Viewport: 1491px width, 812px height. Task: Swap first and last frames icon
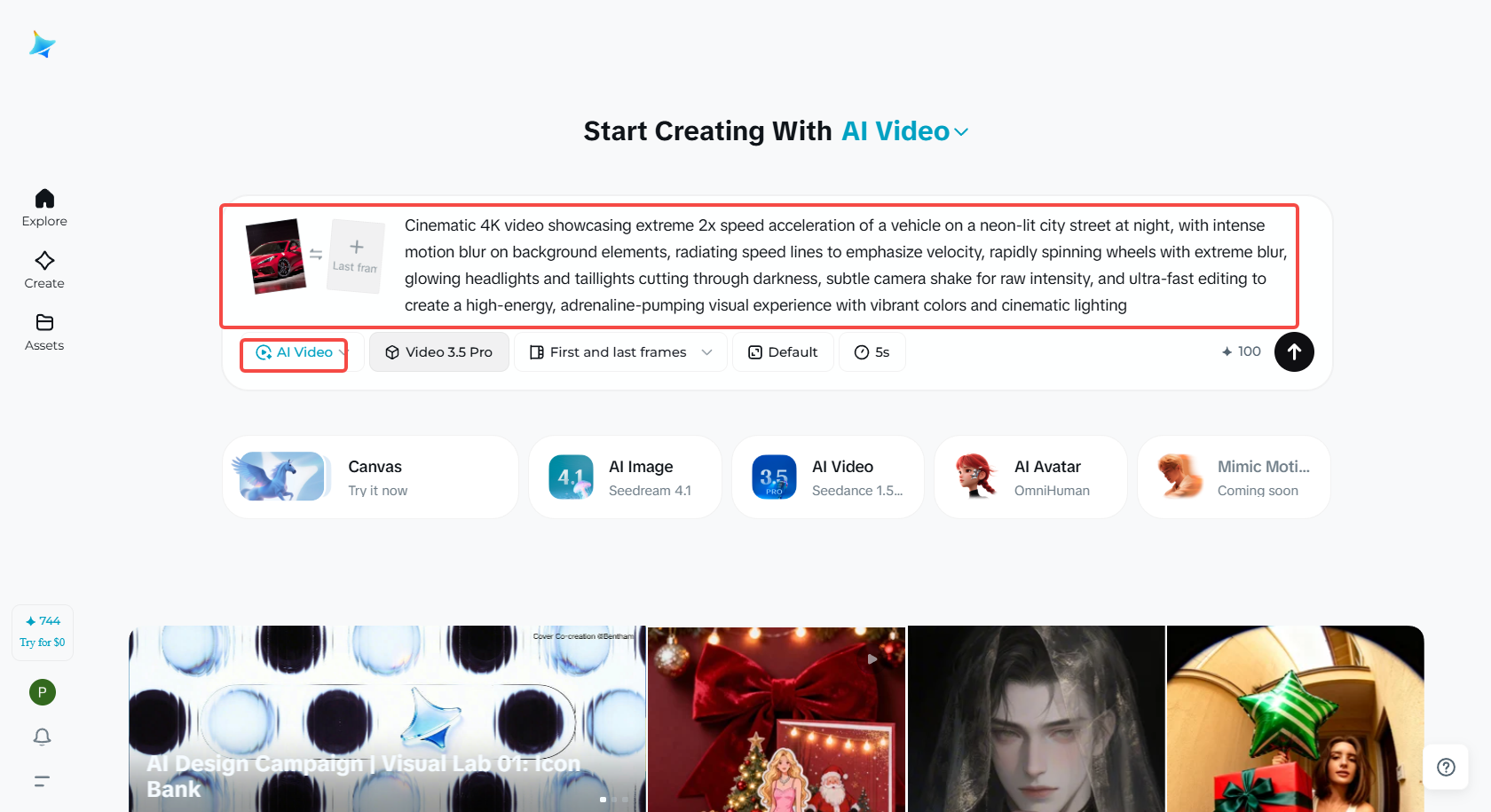click(x=316, y=255)
